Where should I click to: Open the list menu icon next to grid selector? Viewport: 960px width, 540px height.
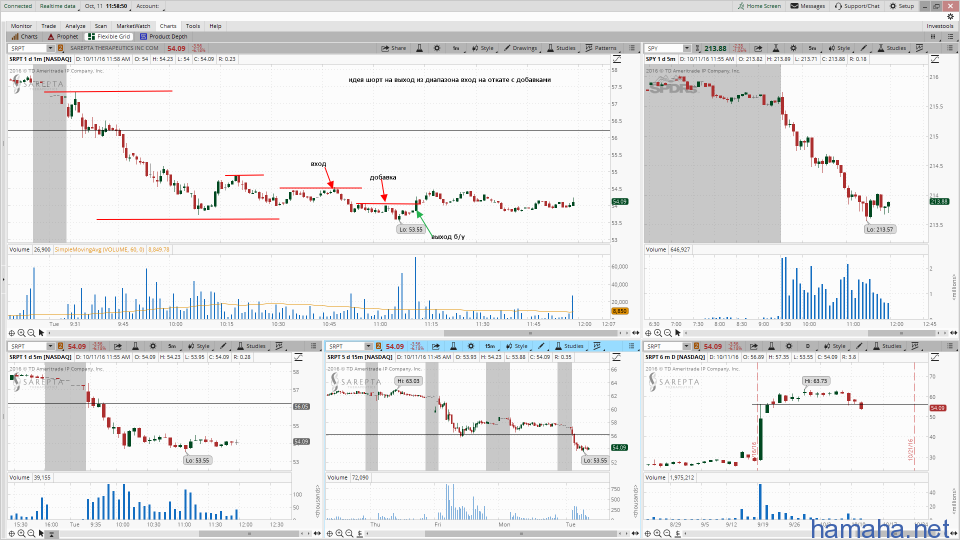click(950, 36)
